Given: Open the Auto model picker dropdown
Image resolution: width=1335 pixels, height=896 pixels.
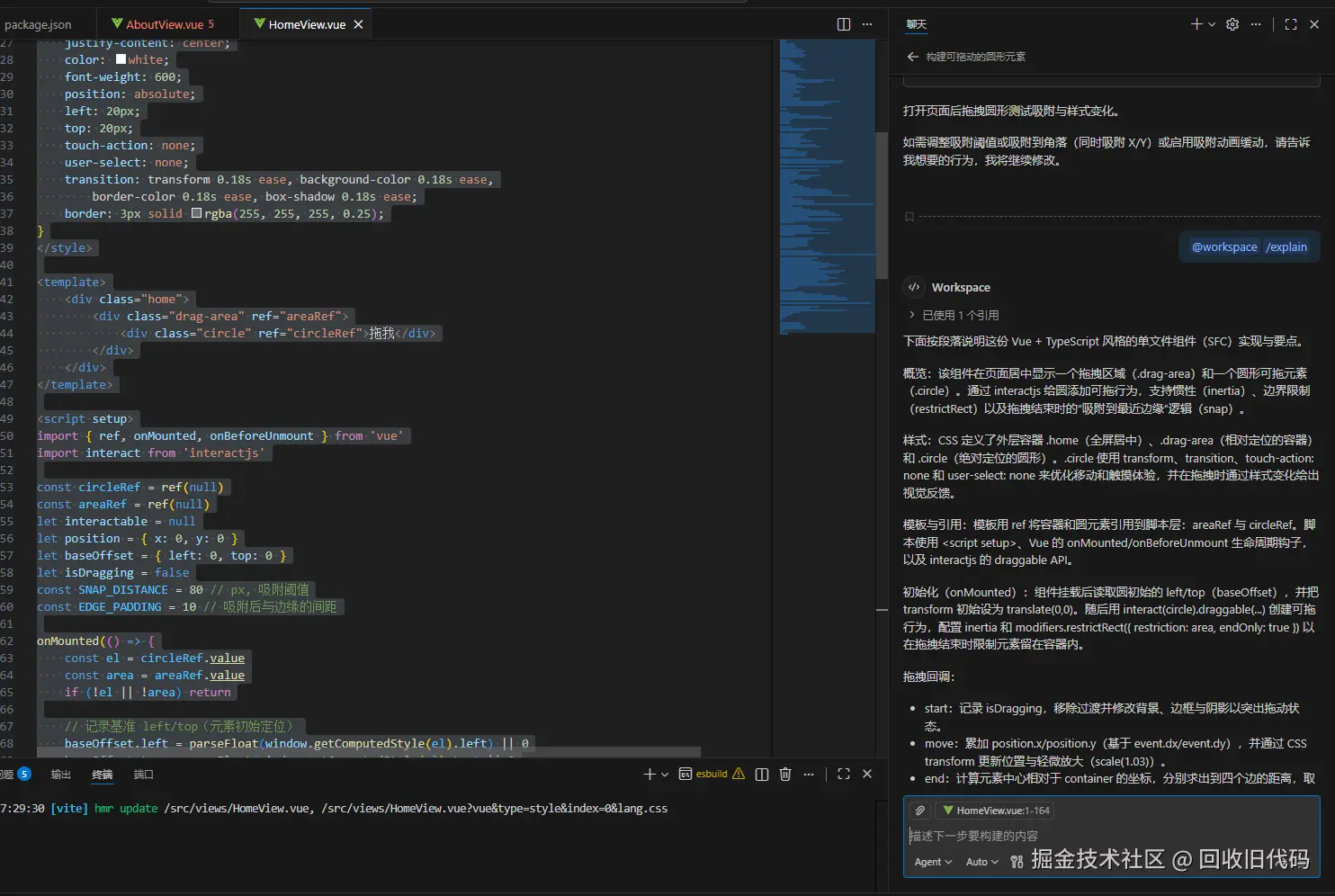Looking at the screenshot, I should pyautogui.click(x=981, y=862).
